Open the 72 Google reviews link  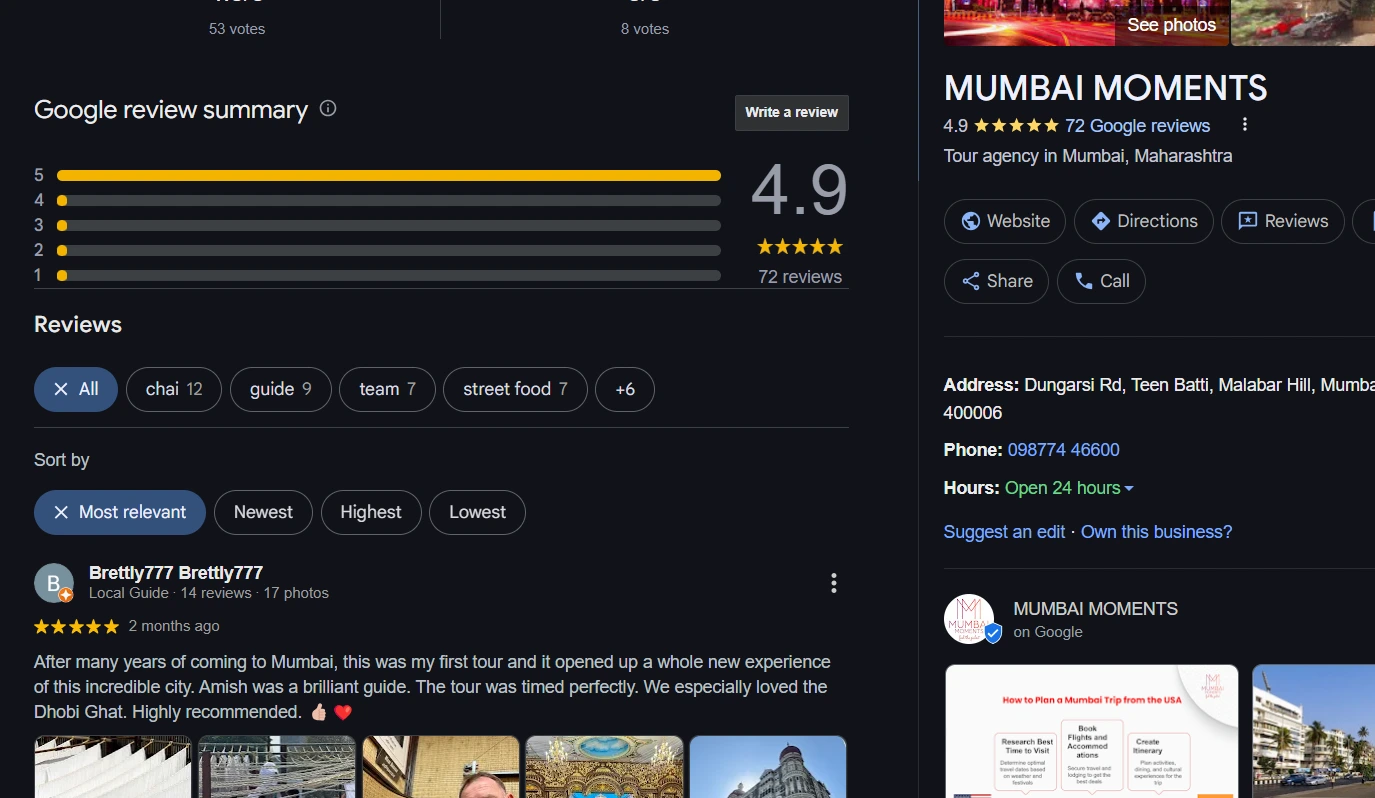pos(1139,126)
